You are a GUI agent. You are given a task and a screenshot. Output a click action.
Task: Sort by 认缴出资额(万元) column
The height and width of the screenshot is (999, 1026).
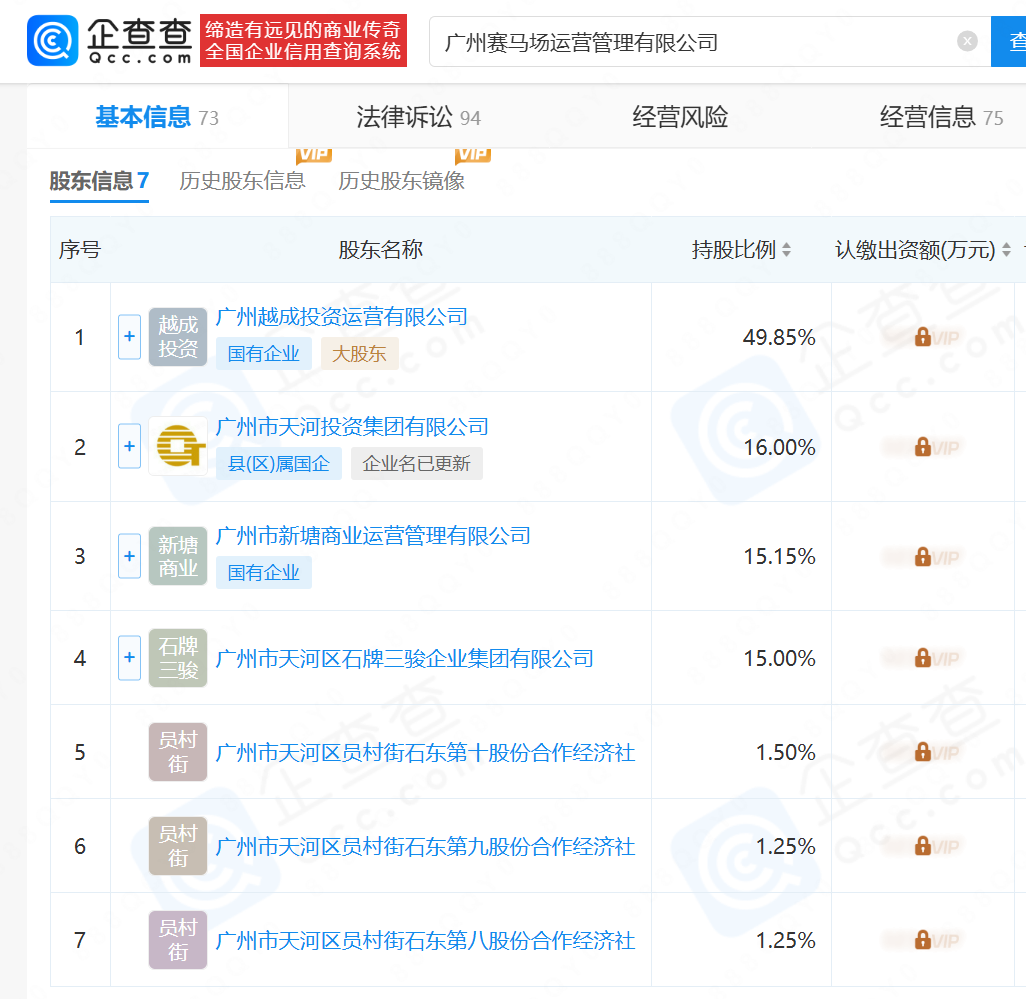click(x=1006, y=250)
